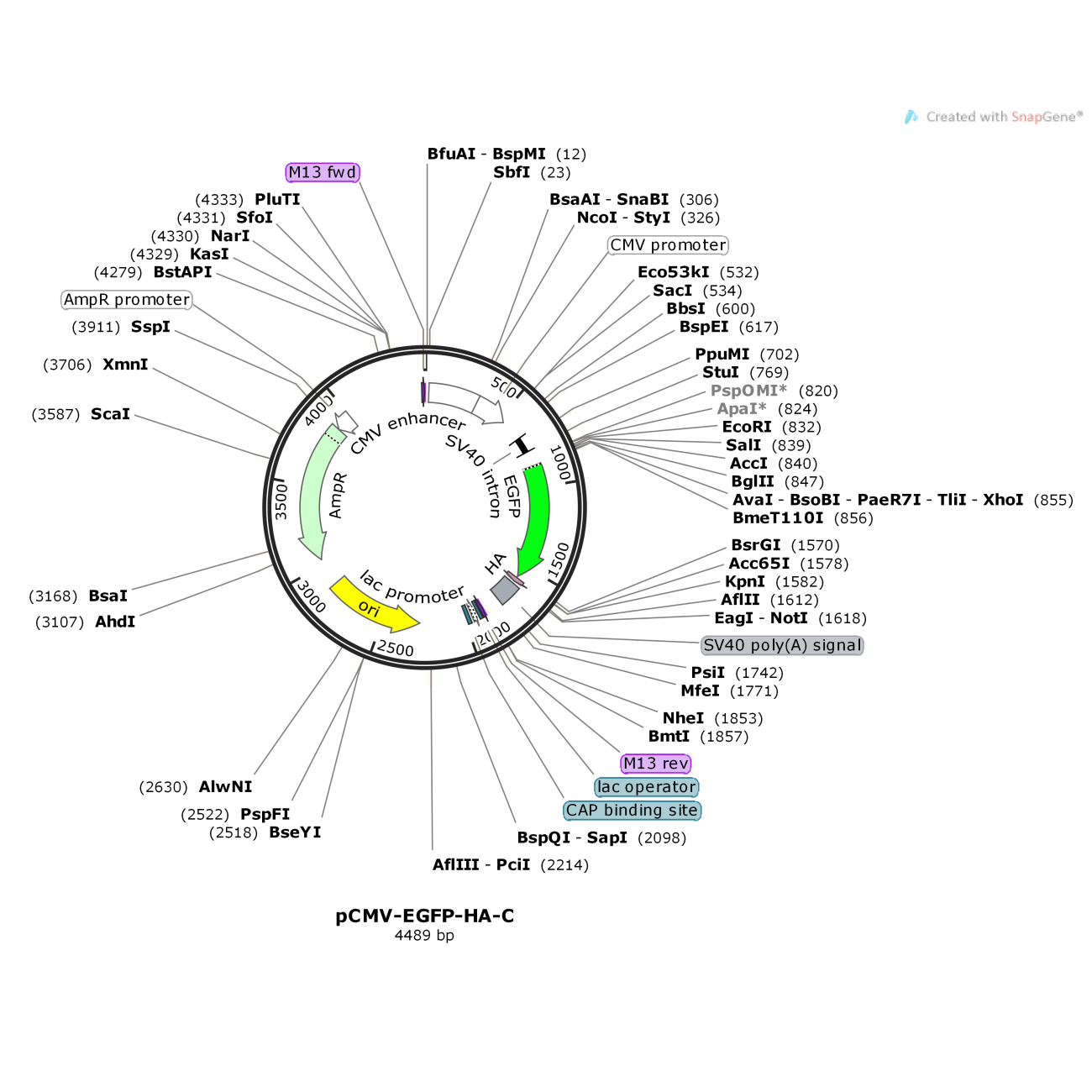Select the BsaI (3168) enzyme label
Image resolution: width=1092 pixels, height=1092 pixels.
point(78,596)
